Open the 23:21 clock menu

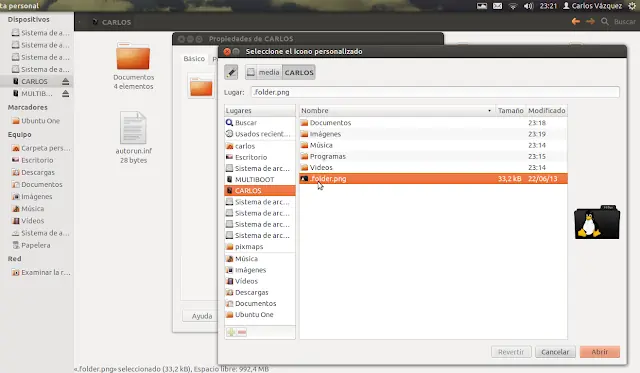tap(548, 6)
